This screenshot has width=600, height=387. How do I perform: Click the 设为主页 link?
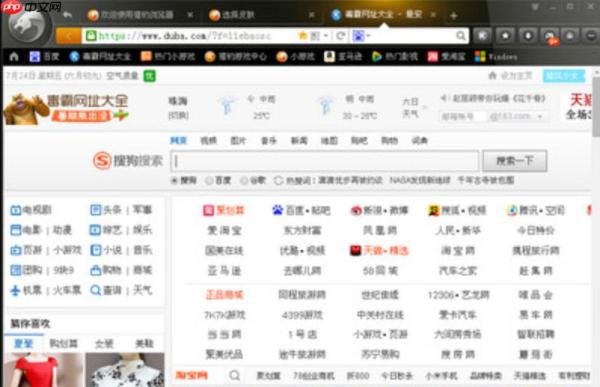pyautogui.click(x=511, y=76)
